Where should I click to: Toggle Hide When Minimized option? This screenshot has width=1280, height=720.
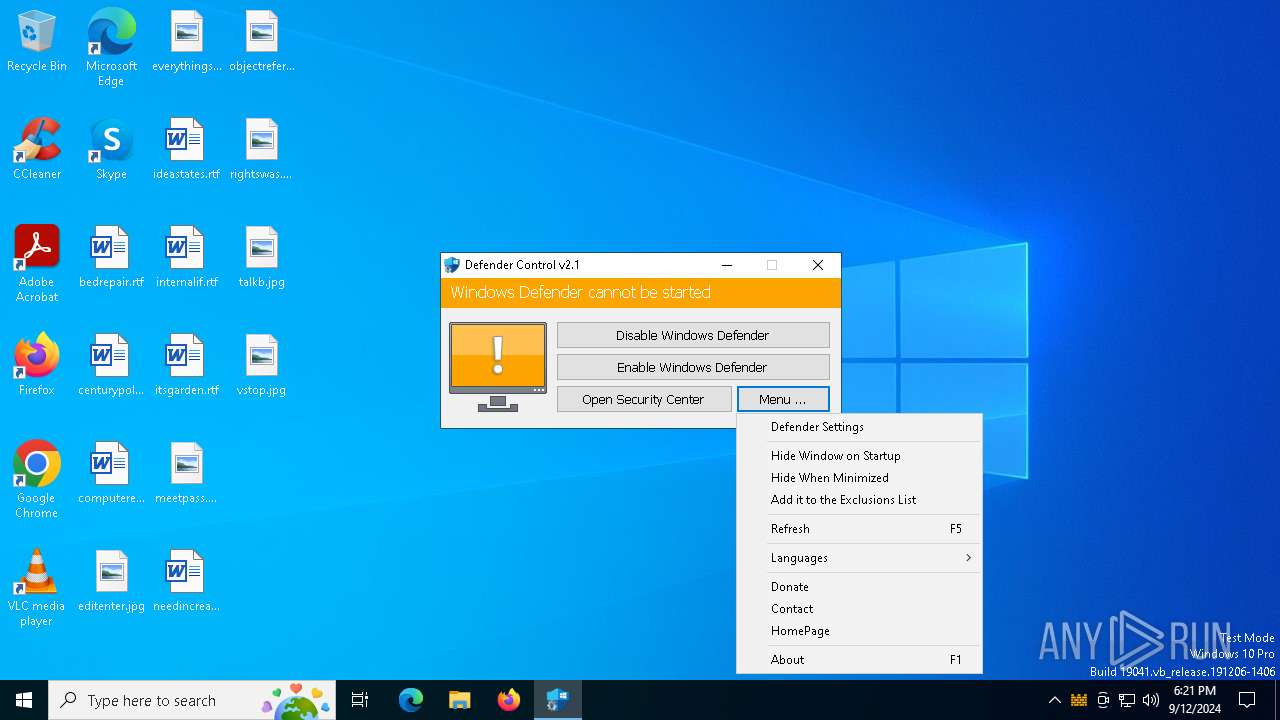pyautogui.click(x=860, y=478)
